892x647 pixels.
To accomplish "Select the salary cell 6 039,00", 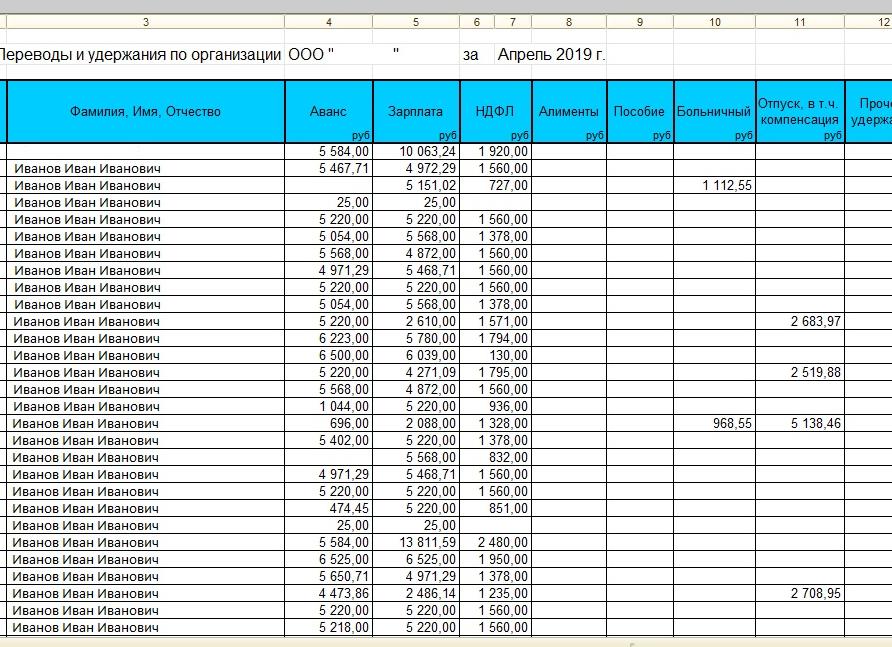I will [416, 356].
